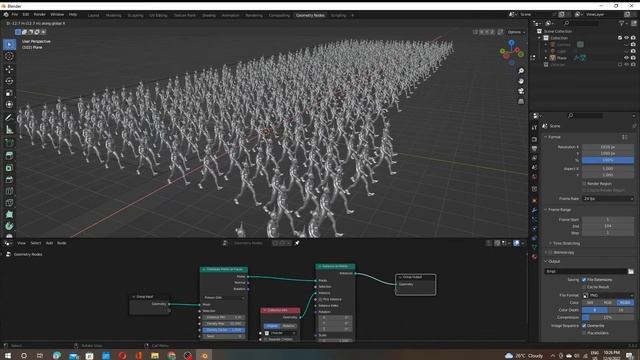The width and height of the screenshot is (640, 360).
Task: Adjust the Compression slider
Action: pos(608,317)
